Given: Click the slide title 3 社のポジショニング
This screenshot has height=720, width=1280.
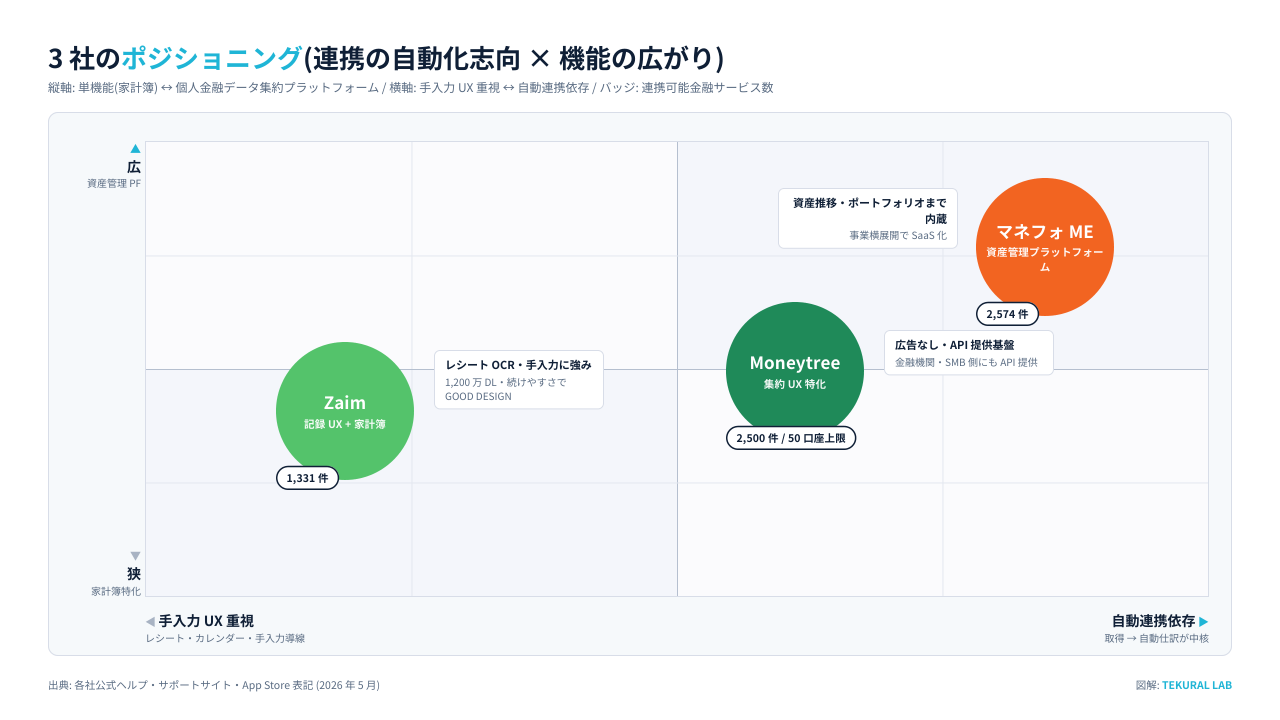Looking at the screenshot, I should (x=386, y=58).
